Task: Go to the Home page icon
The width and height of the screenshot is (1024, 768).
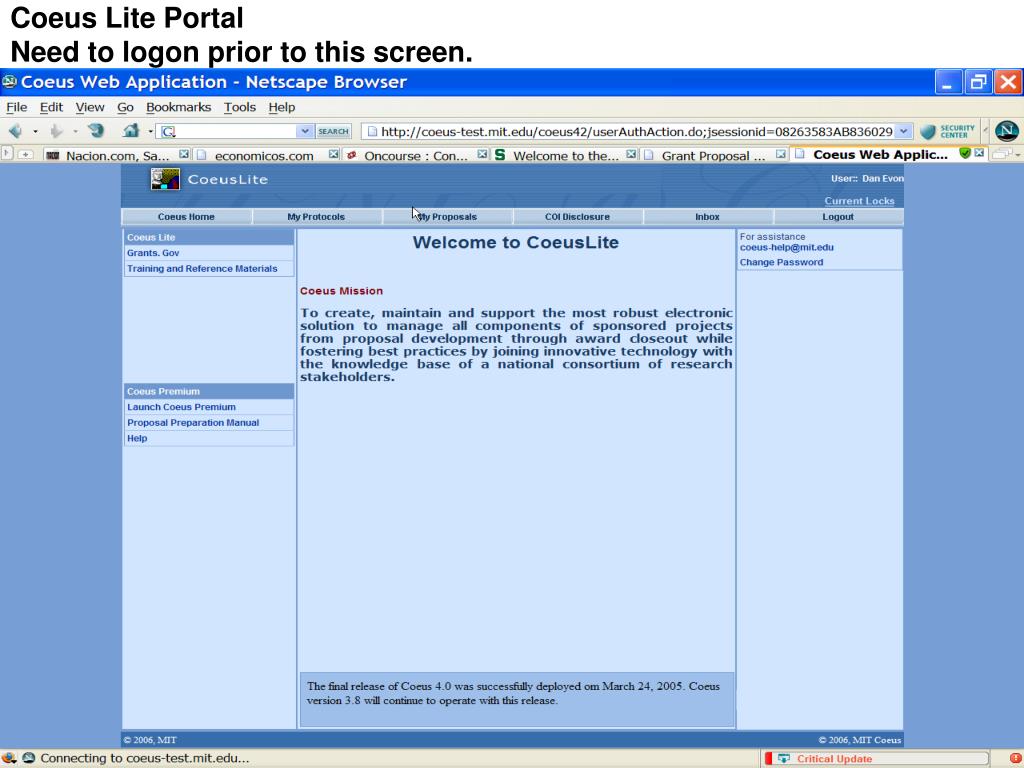Action: (x=131, y=131)
